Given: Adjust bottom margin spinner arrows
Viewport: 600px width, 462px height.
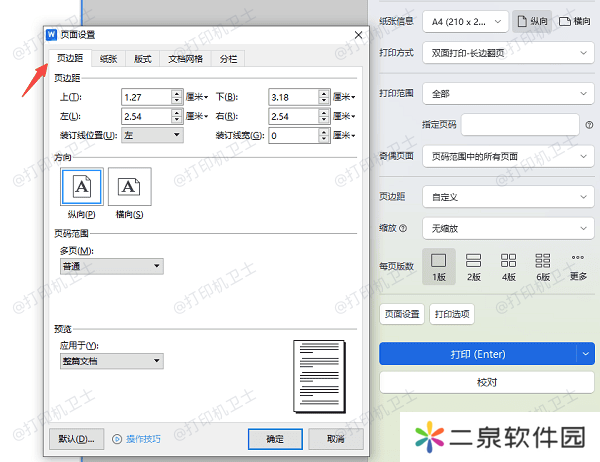Looking at the screenshot, I should pos(324,97).
